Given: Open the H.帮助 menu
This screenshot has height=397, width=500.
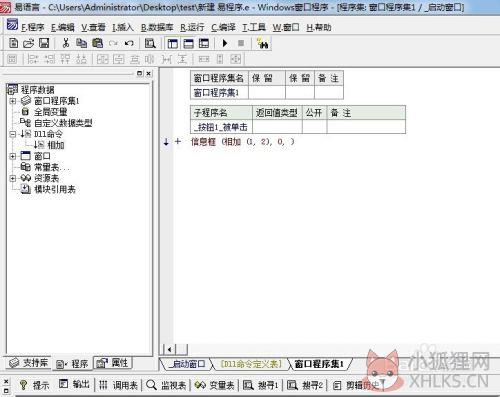Looking at the screenshot, I should (319, 27).
